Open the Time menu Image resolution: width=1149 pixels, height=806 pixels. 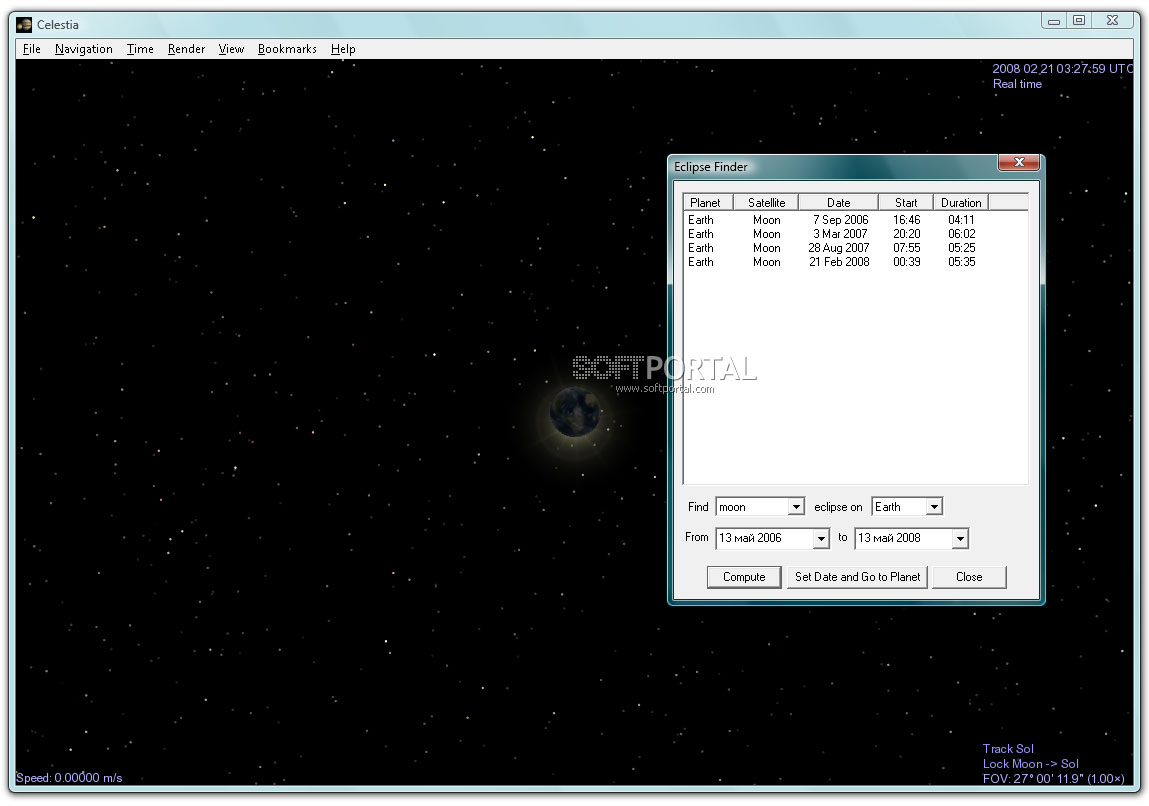pos(140,49)
